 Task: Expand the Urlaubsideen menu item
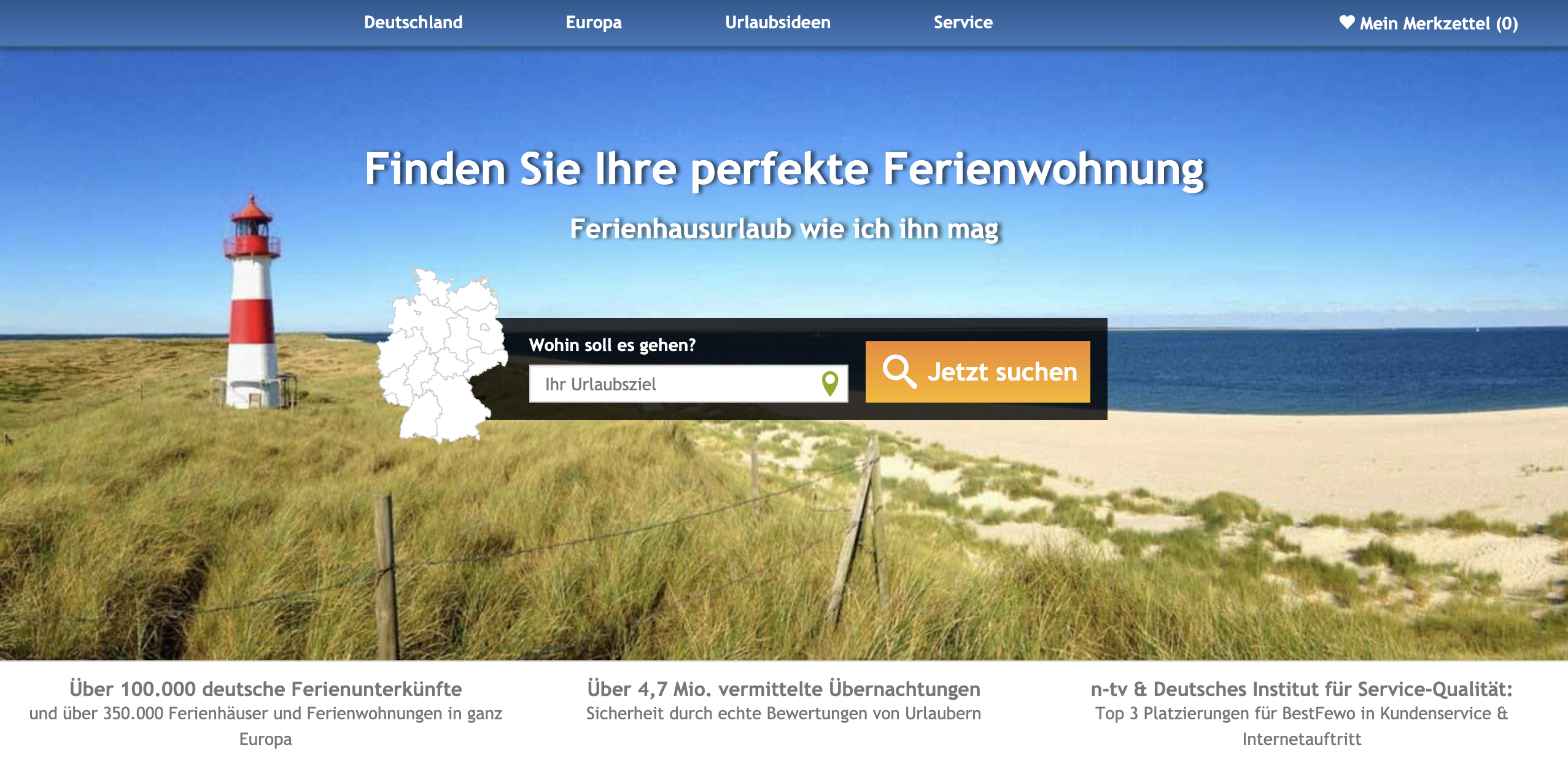777,23
